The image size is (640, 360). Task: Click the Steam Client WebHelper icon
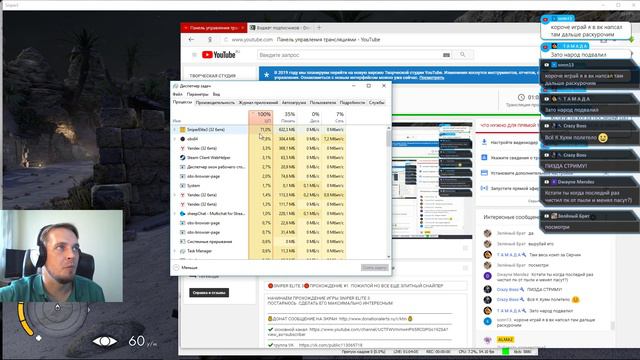coord(182,158)
